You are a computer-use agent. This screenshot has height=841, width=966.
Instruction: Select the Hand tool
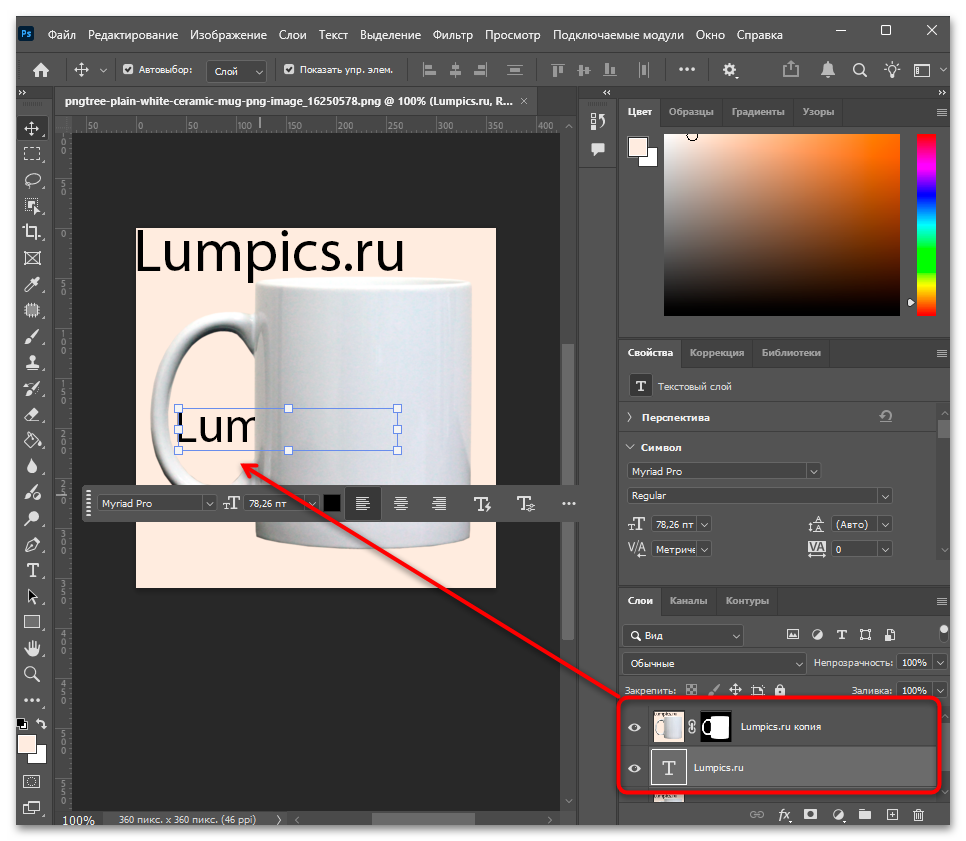[32, 648]
